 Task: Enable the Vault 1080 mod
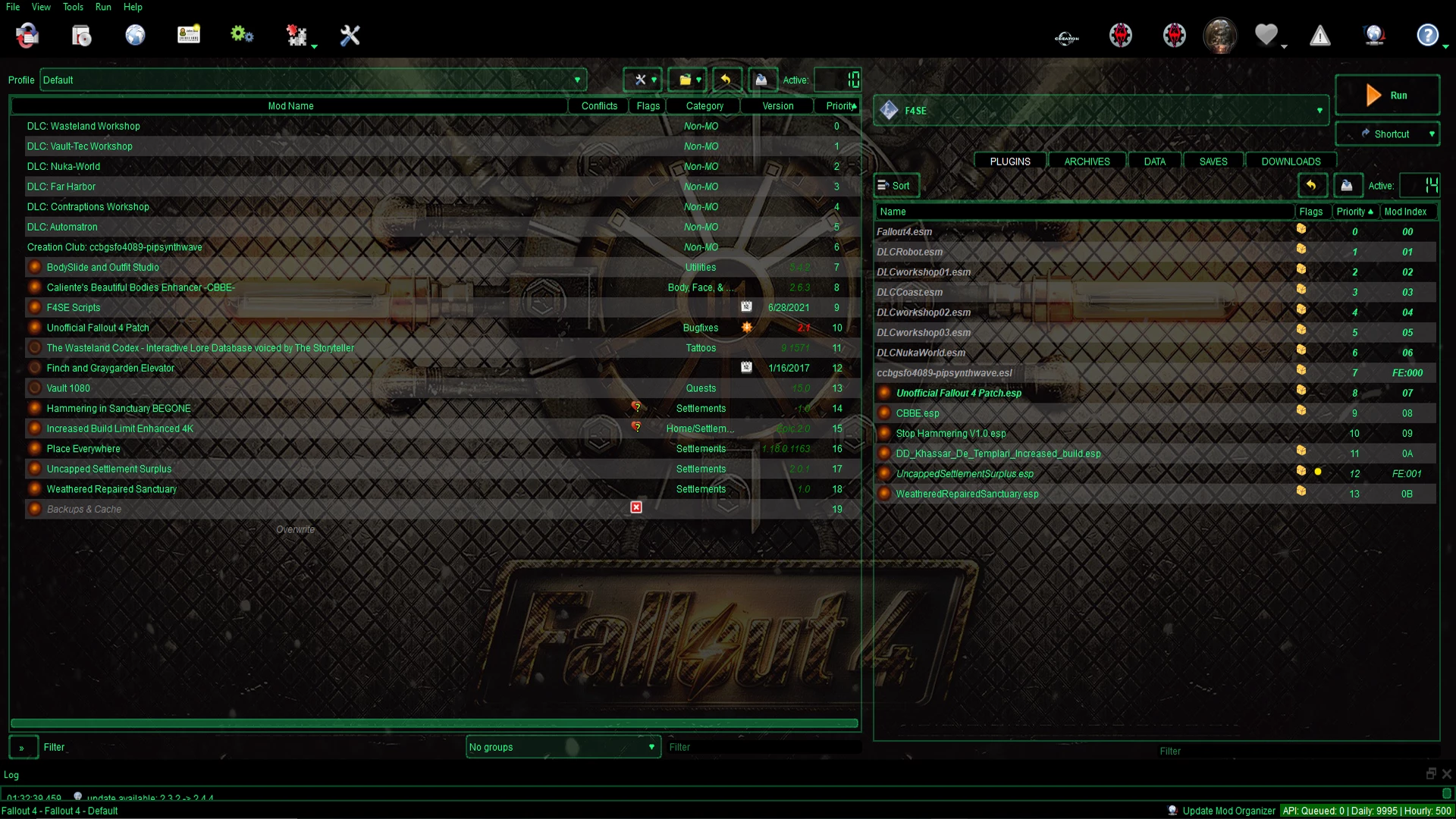35,388
